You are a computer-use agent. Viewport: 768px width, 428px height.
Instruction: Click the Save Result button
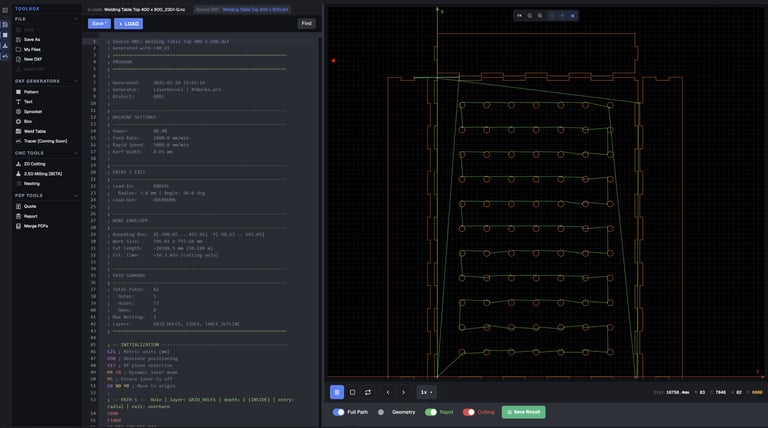(523, 412)
